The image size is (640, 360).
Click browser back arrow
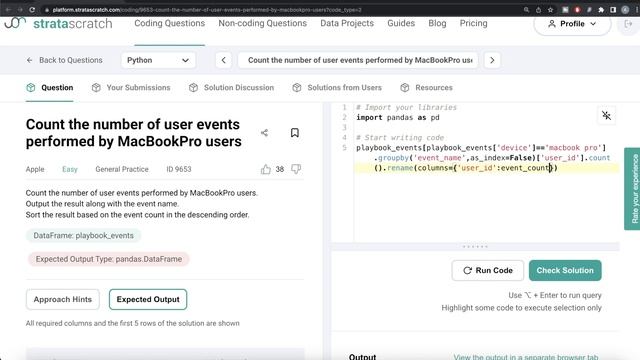[8, 9]
